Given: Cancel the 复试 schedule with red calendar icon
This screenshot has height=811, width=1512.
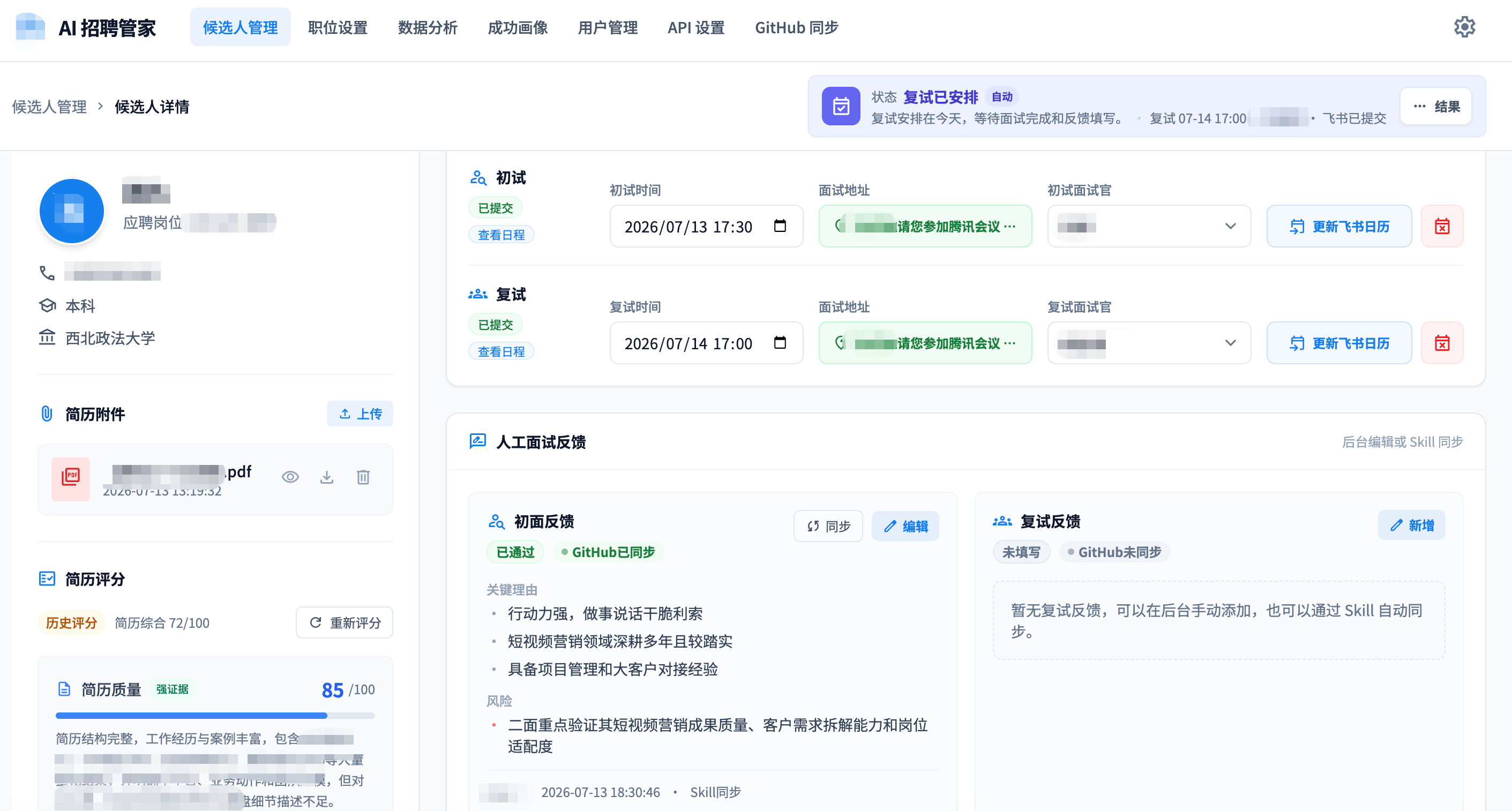Looking at the screenshot, I should (x=1442, y=343).
